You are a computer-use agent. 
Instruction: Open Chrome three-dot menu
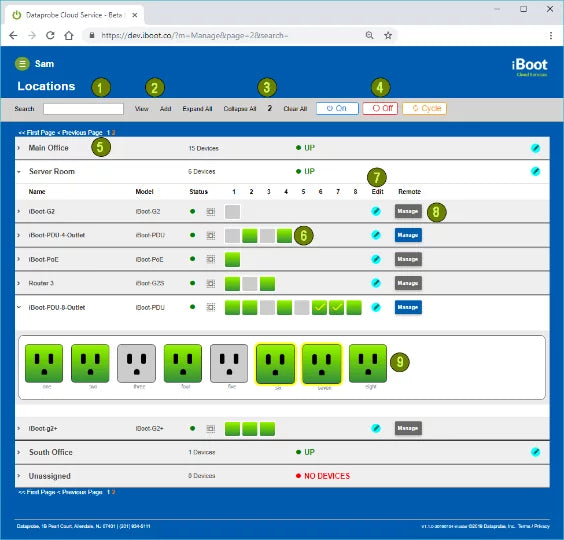[551, 35]
